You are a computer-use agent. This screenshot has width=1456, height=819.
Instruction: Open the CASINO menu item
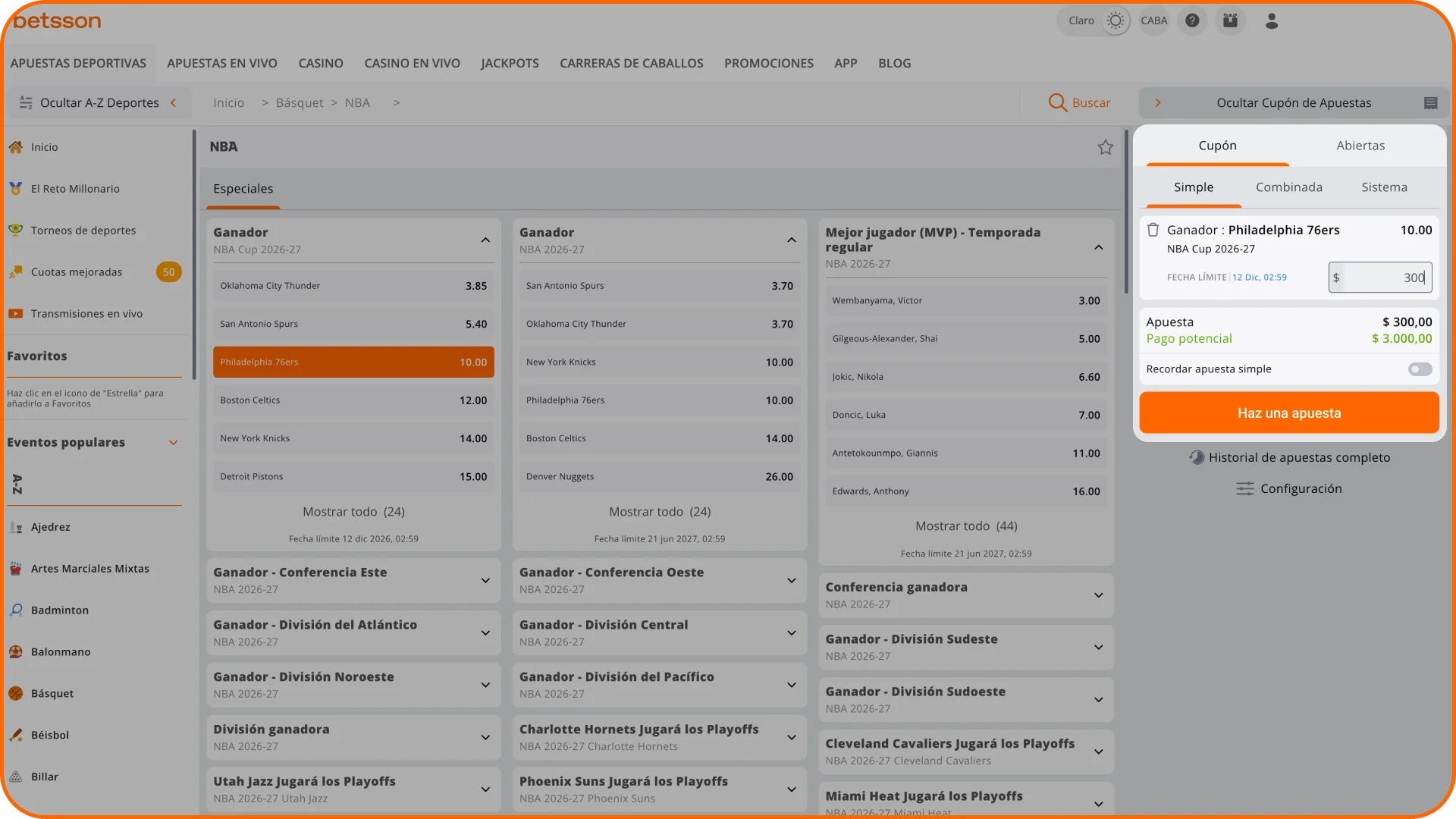point(321,64)
